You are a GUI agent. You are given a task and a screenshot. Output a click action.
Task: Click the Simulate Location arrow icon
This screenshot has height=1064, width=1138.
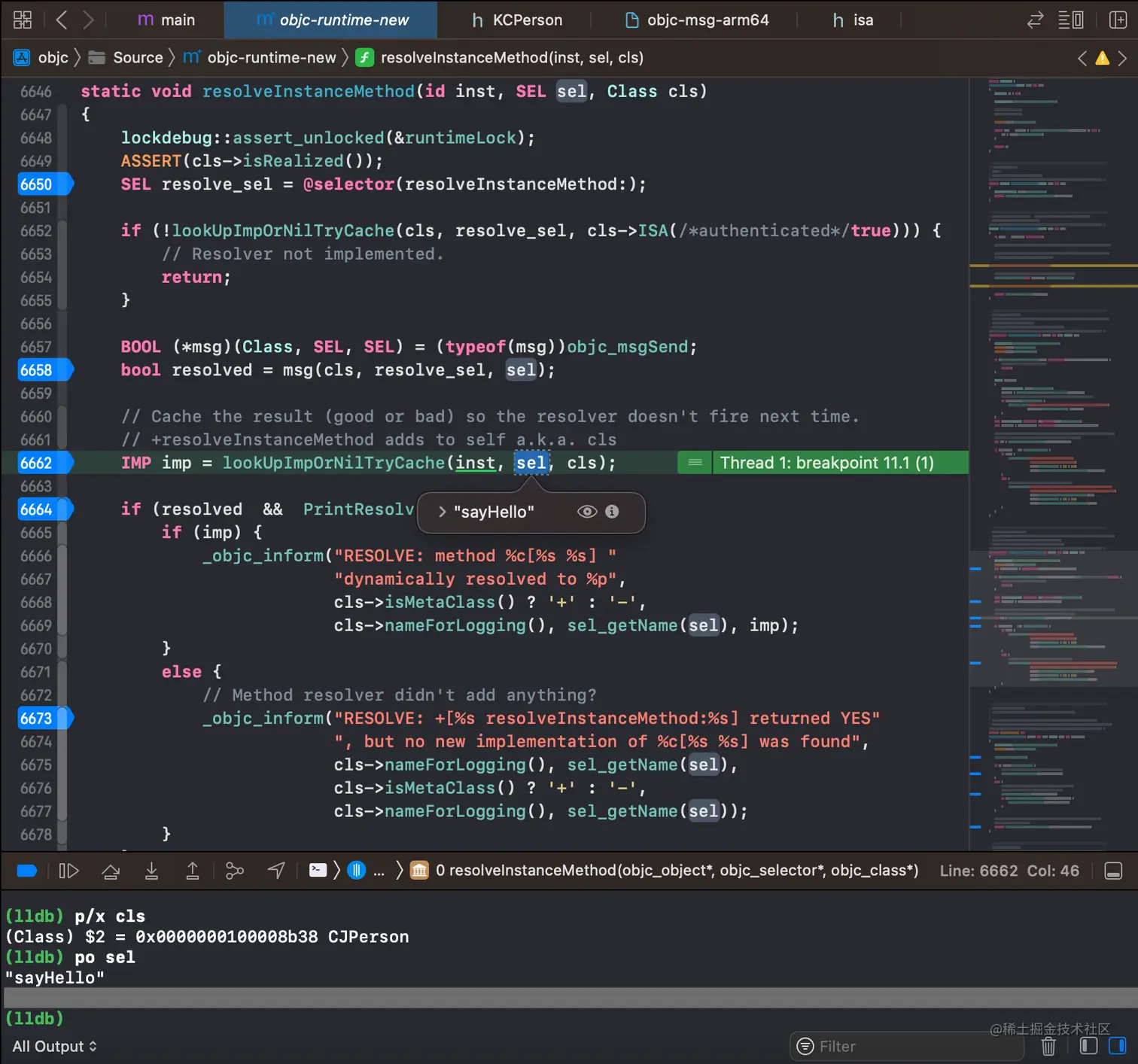tap(276, 871)
